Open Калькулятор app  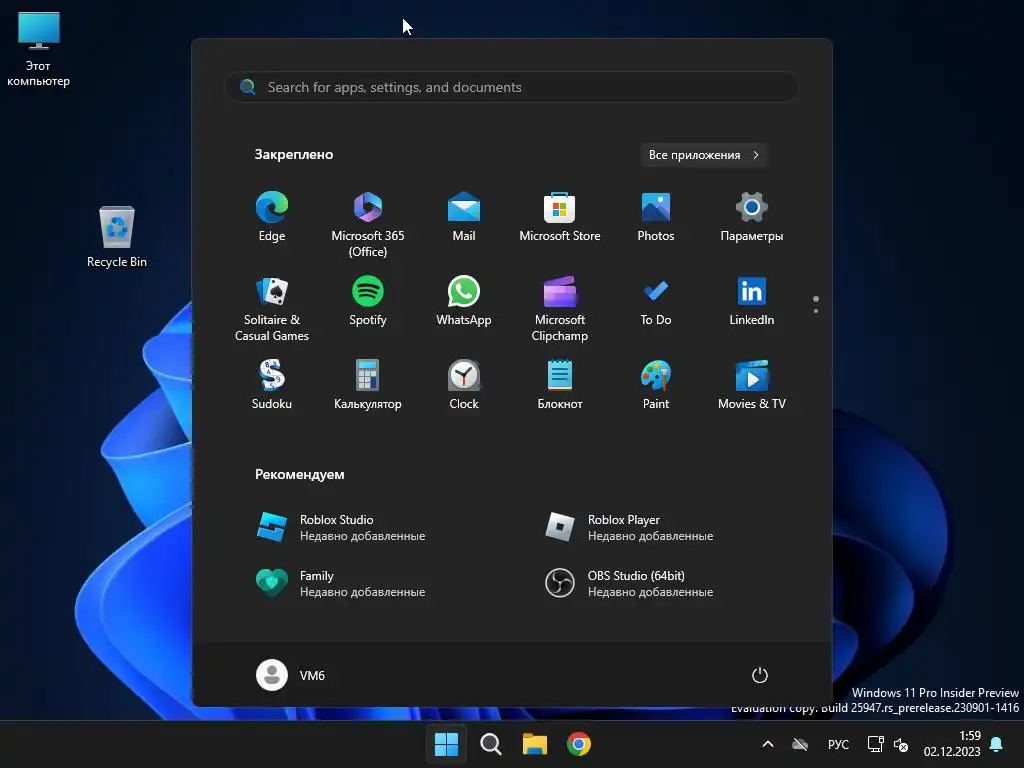[368, 385]
